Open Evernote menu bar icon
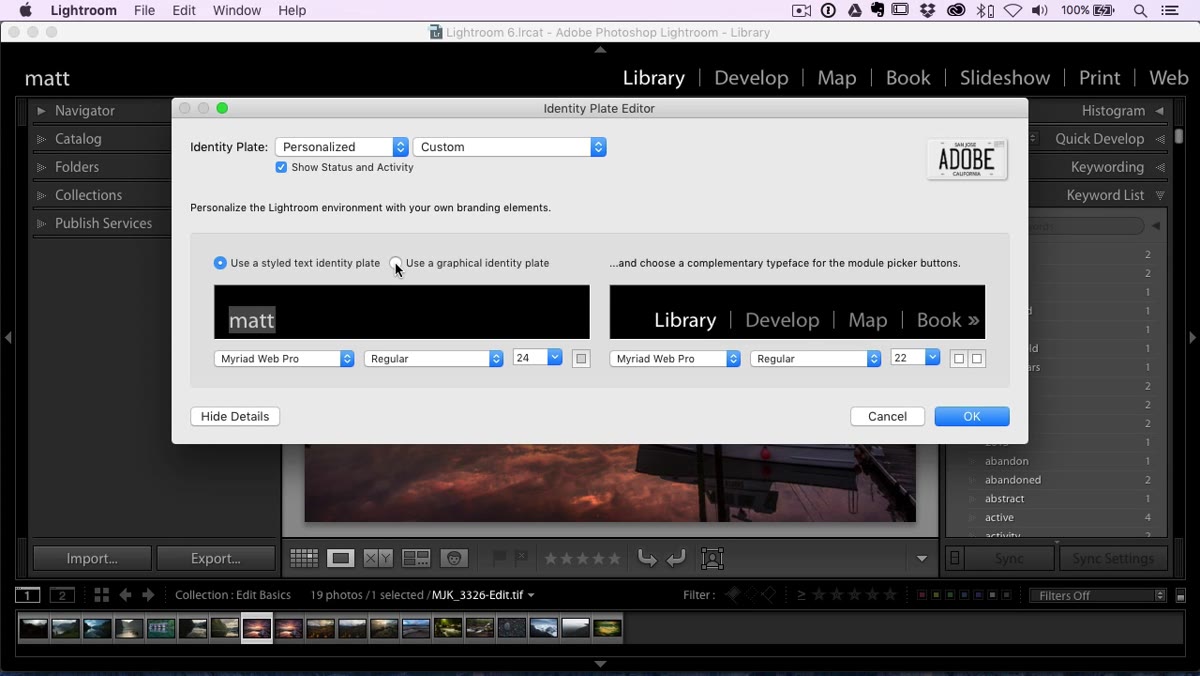This screenshot has width=1200, height=676. 877,11
